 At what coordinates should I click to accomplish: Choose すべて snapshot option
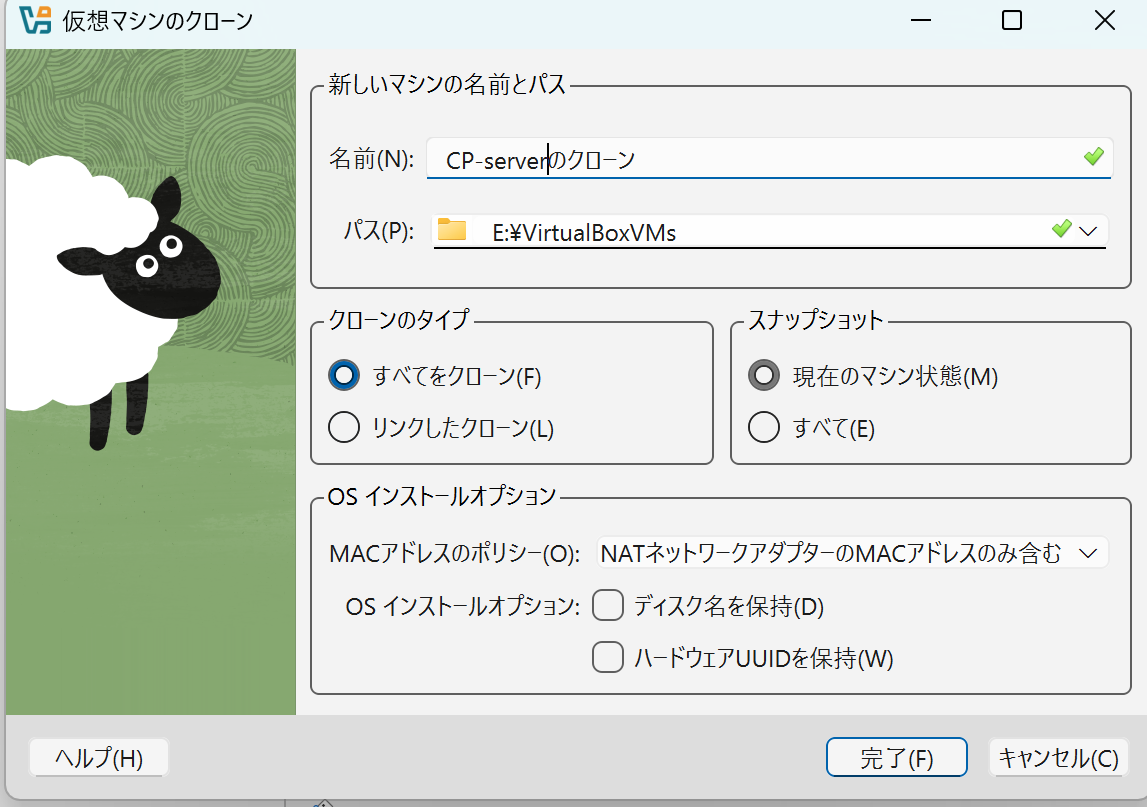coord(764,427)
